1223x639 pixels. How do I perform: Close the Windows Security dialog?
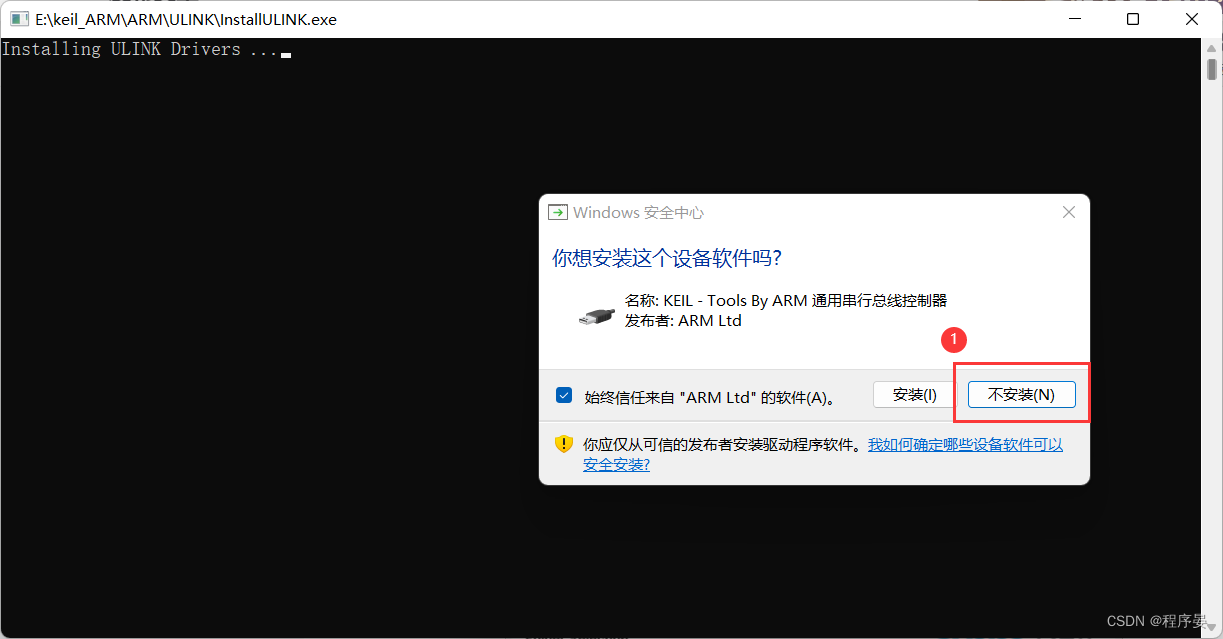1068,212
